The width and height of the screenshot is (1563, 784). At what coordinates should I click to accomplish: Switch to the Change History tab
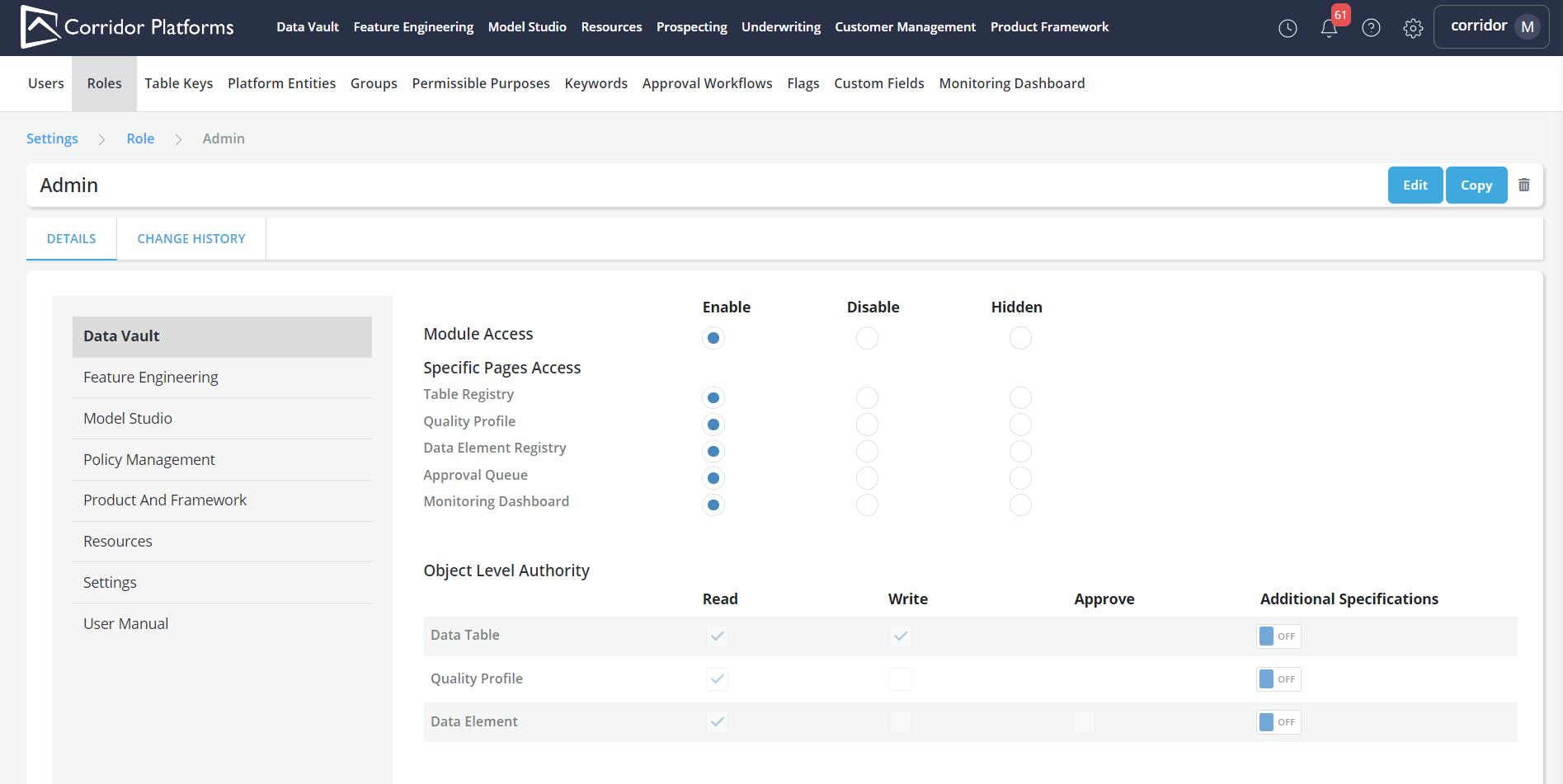pyautogui.click(x=191, y=239)
